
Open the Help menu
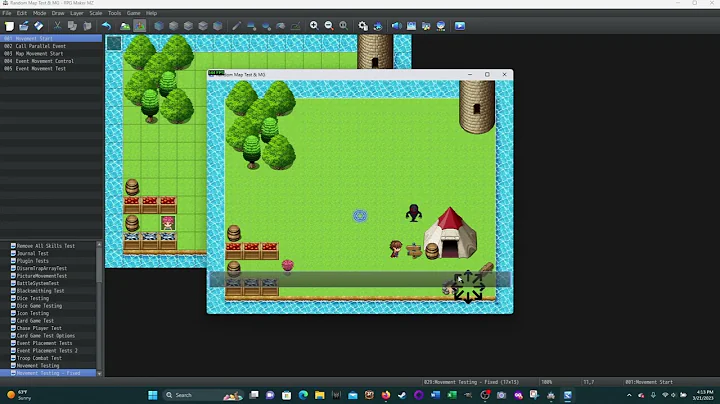(x=151, y=13)
